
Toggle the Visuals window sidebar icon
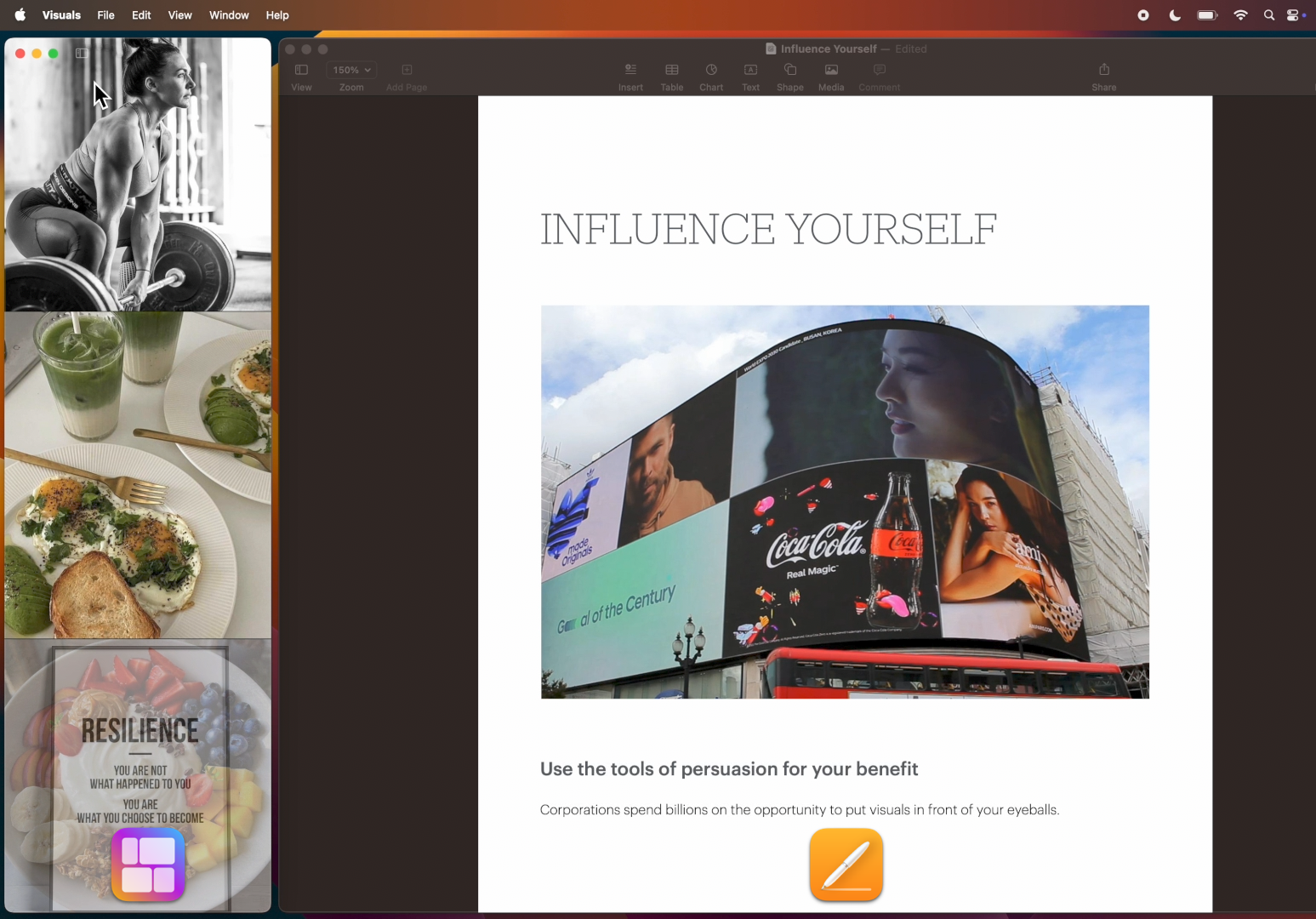(82, 54)
